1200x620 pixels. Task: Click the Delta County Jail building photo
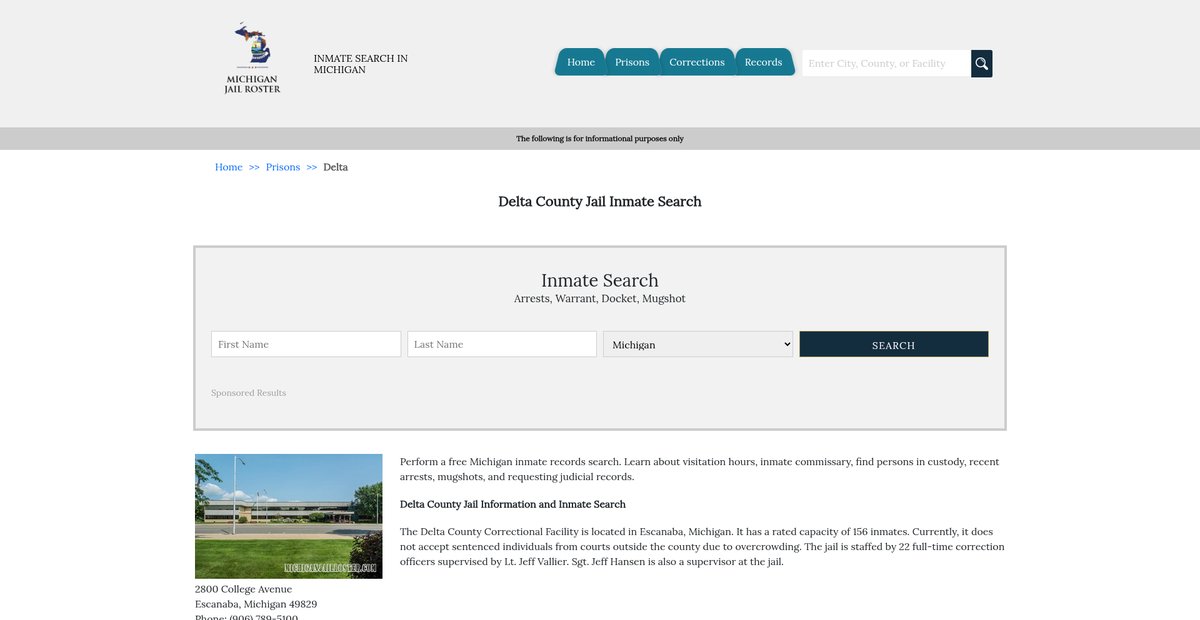pos(289,516)
